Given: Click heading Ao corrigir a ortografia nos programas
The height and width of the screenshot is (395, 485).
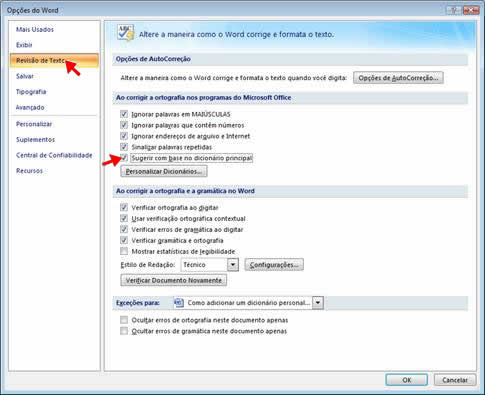Looking at the screenshot, I should coord(204,98).
